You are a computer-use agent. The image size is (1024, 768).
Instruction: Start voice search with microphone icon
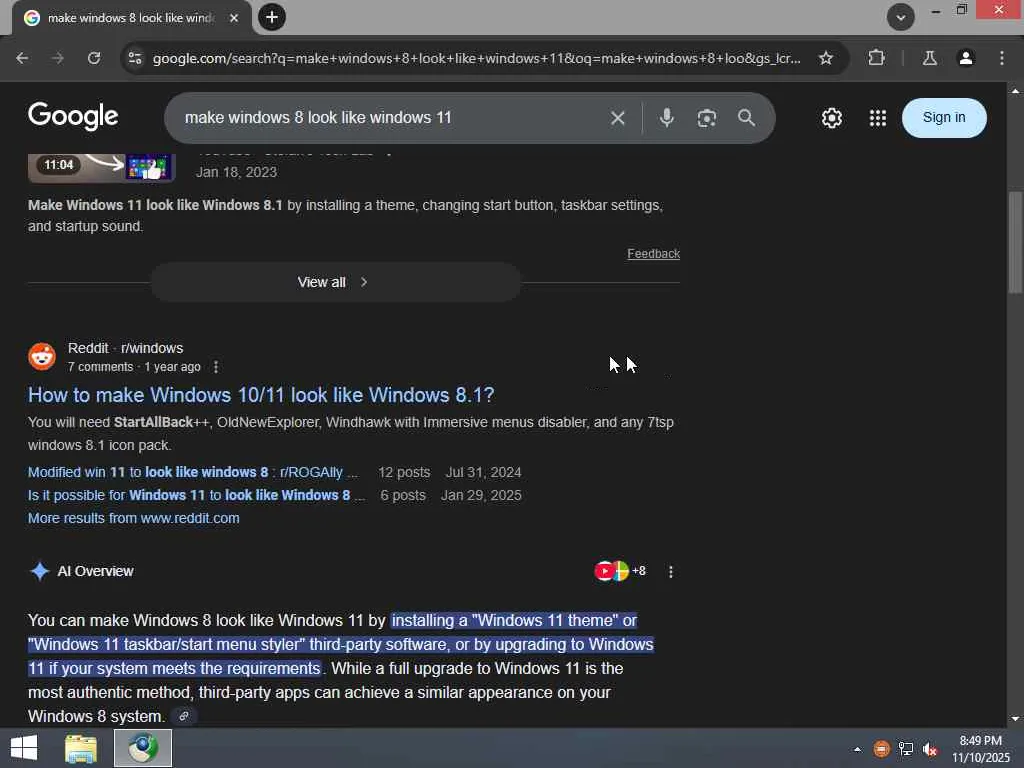coord(666,118)
